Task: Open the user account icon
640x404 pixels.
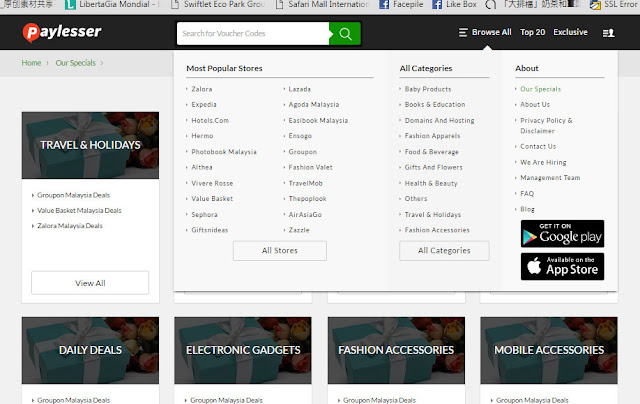Action: [x=609, y=33]
